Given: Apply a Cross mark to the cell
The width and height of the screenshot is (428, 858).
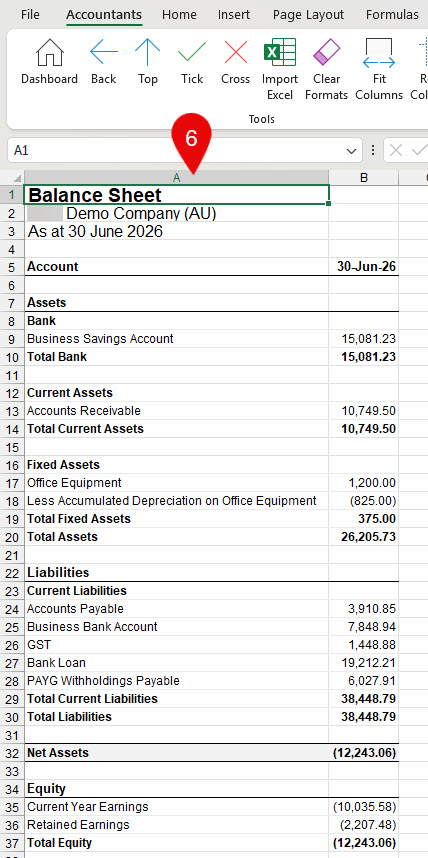Looking at the screenshot, I should pos(235,61).
